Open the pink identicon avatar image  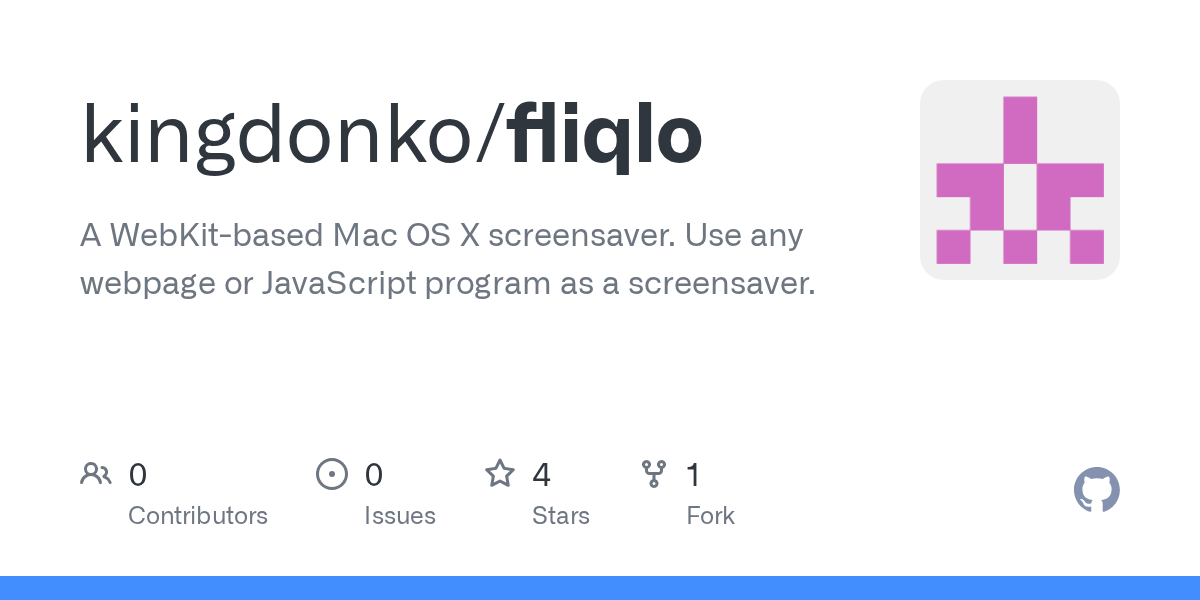1019,180
